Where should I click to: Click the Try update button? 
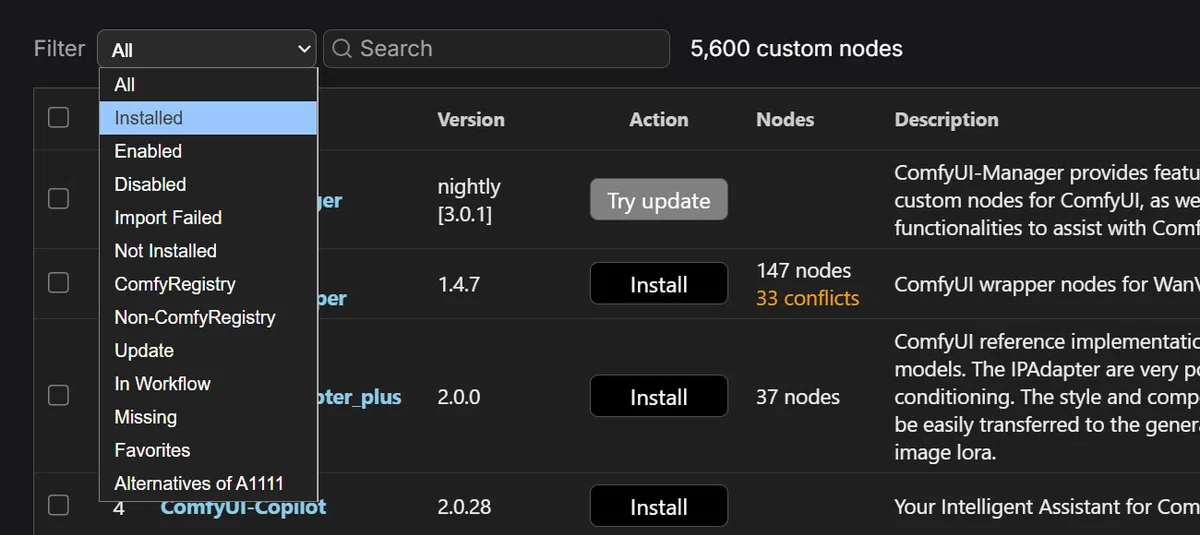[x=659, y=200]
